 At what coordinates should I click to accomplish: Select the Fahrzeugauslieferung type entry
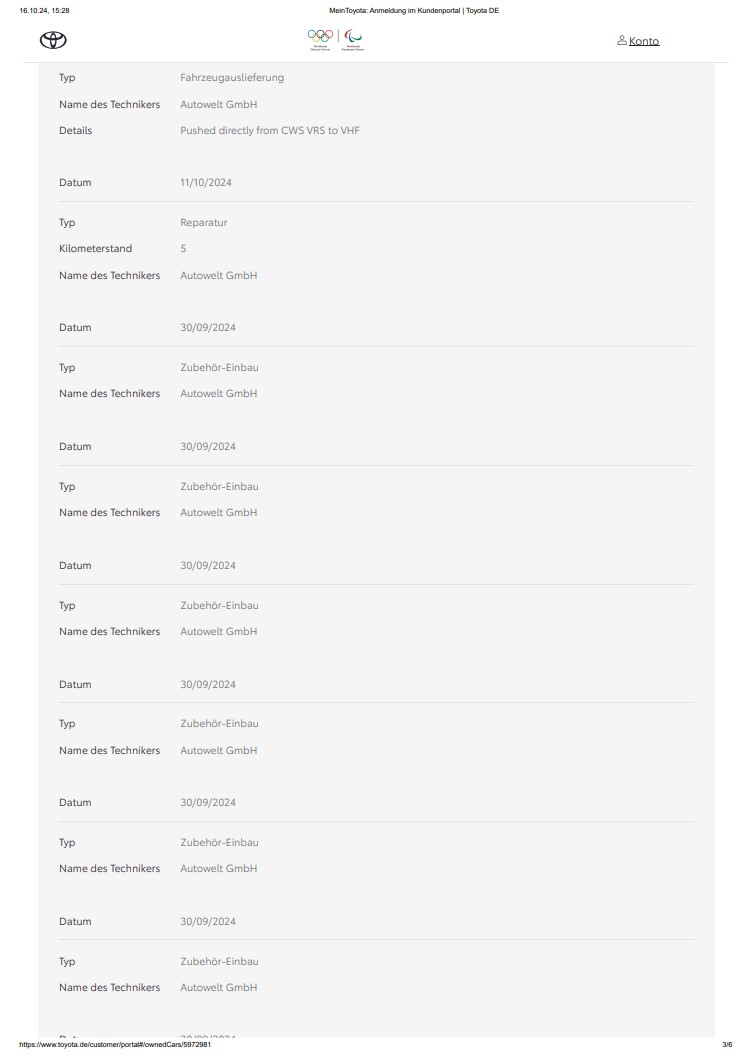(232, 78)
